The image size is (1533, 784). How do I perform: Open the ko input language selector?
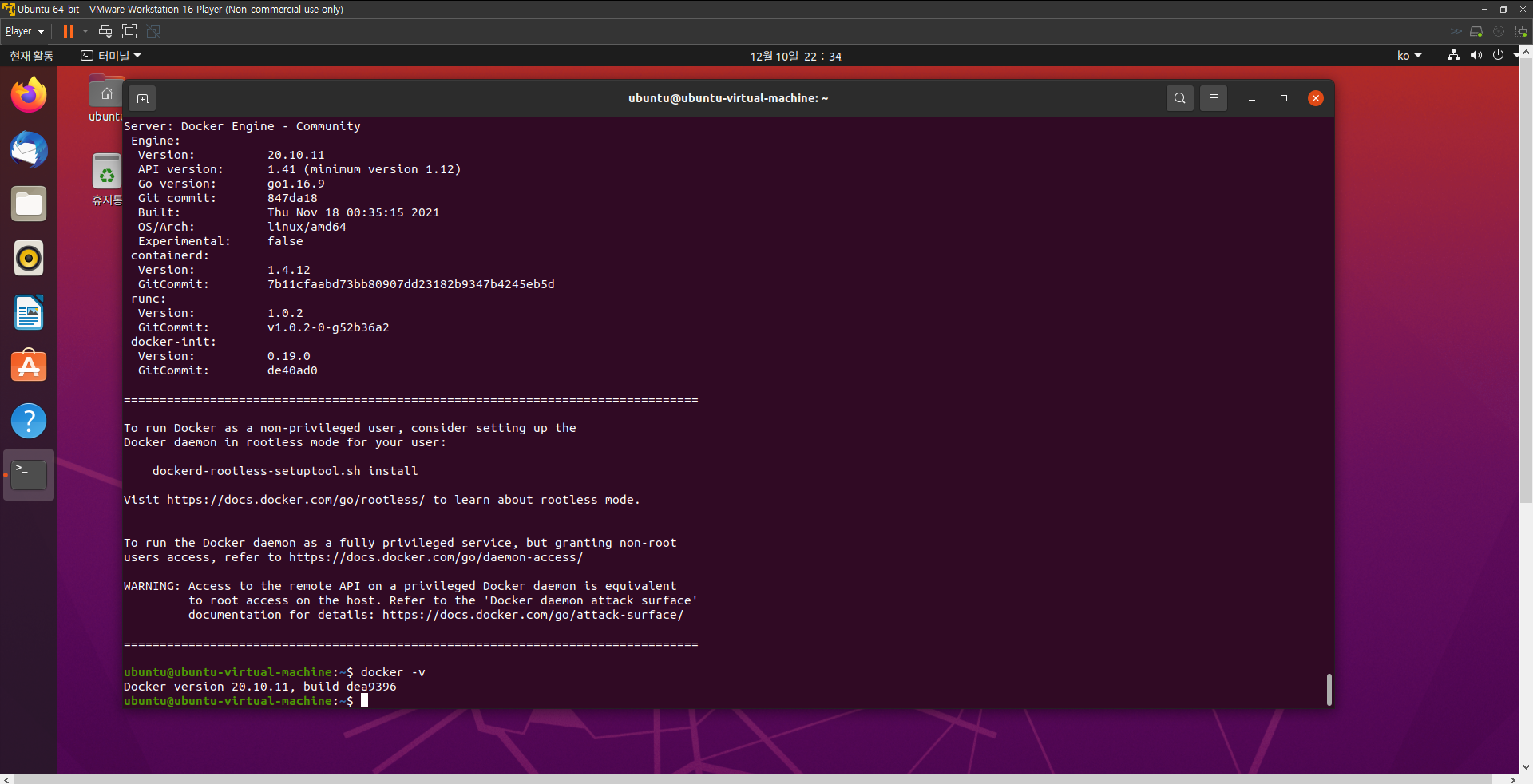1409,56
